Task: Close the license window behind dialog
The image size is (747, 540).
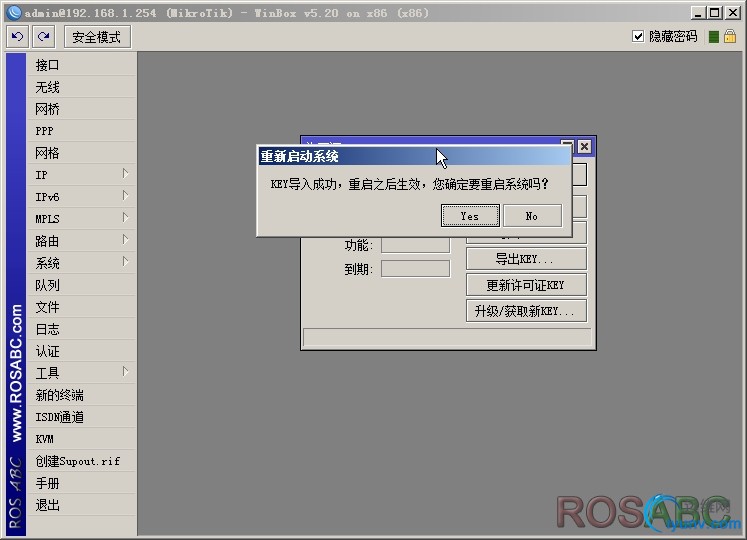Action: point(584,146)
